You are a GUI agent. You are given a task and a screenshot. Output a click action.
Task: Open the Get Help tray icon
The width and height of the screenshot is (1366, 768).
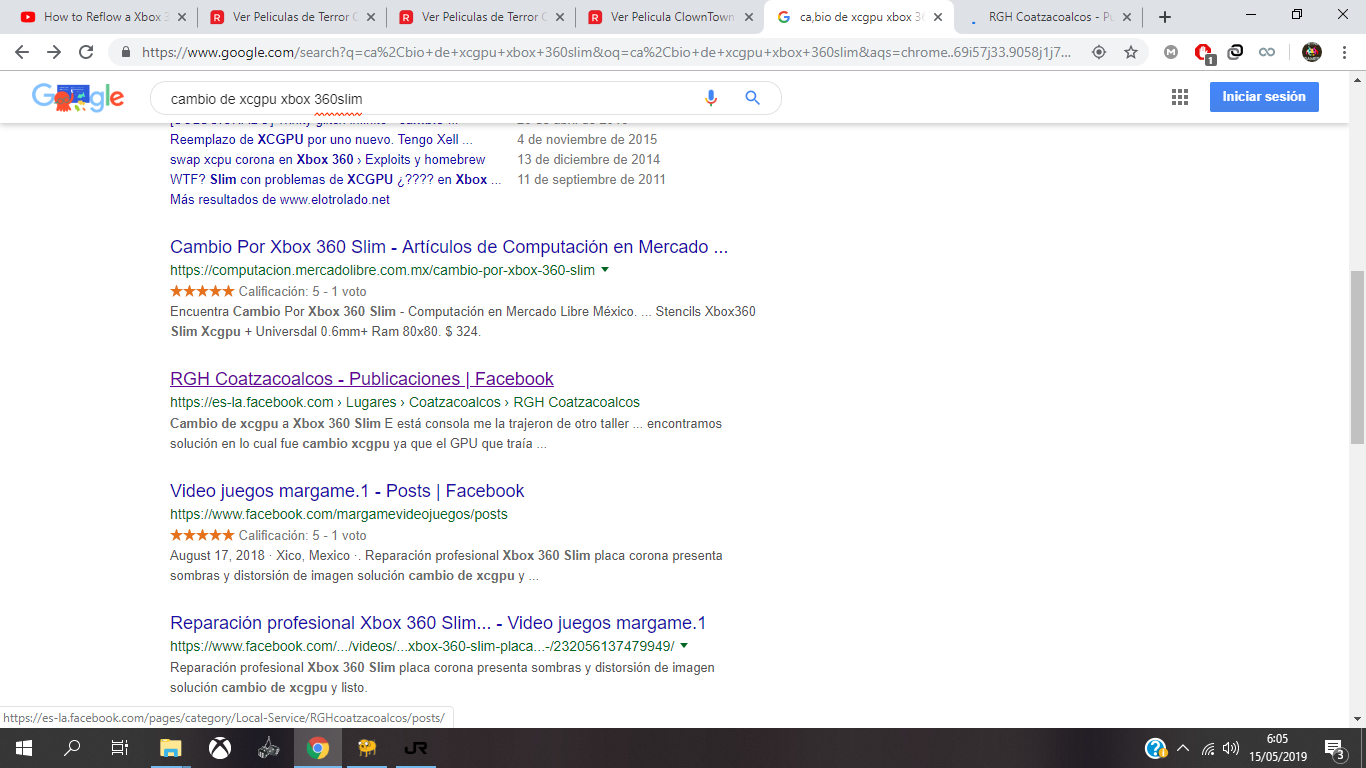coord(1156,748)
